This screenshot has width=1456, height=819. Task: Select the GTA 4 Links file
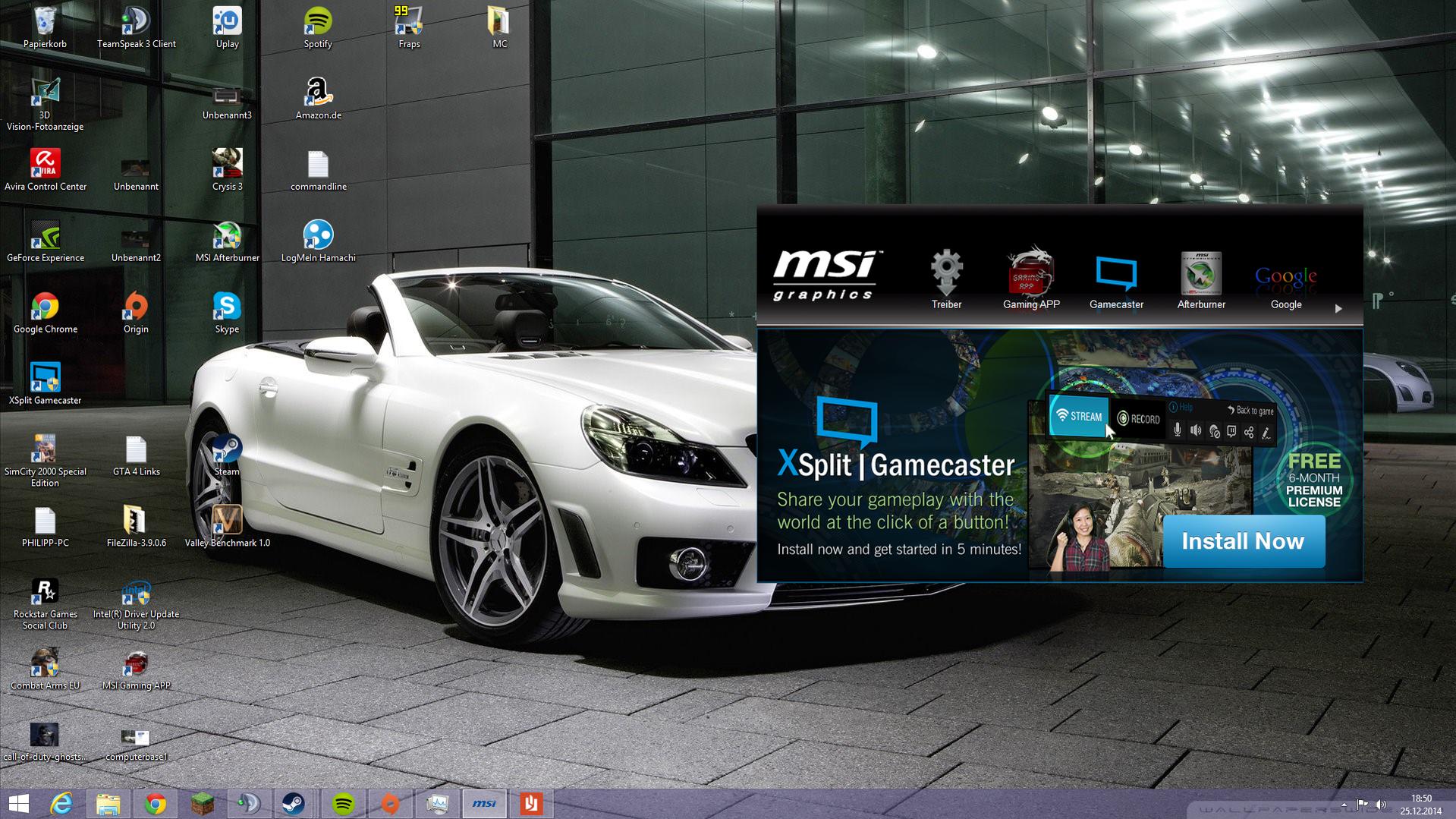pyautogui.click(x=136, y=455)
